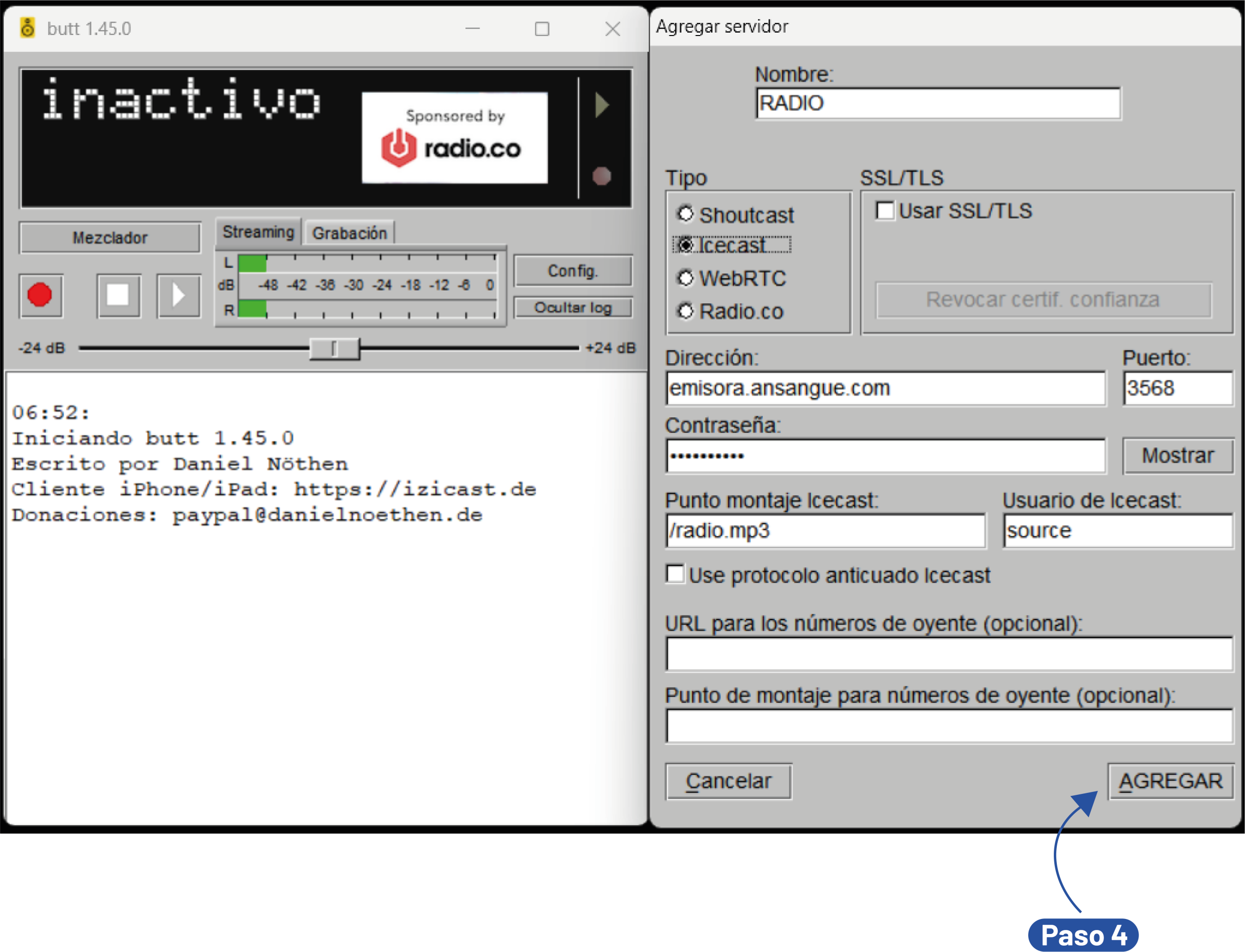1245x952 pixels.
Task: Click the radio.co sponsor logo
Action: click(x=454, y=138)
